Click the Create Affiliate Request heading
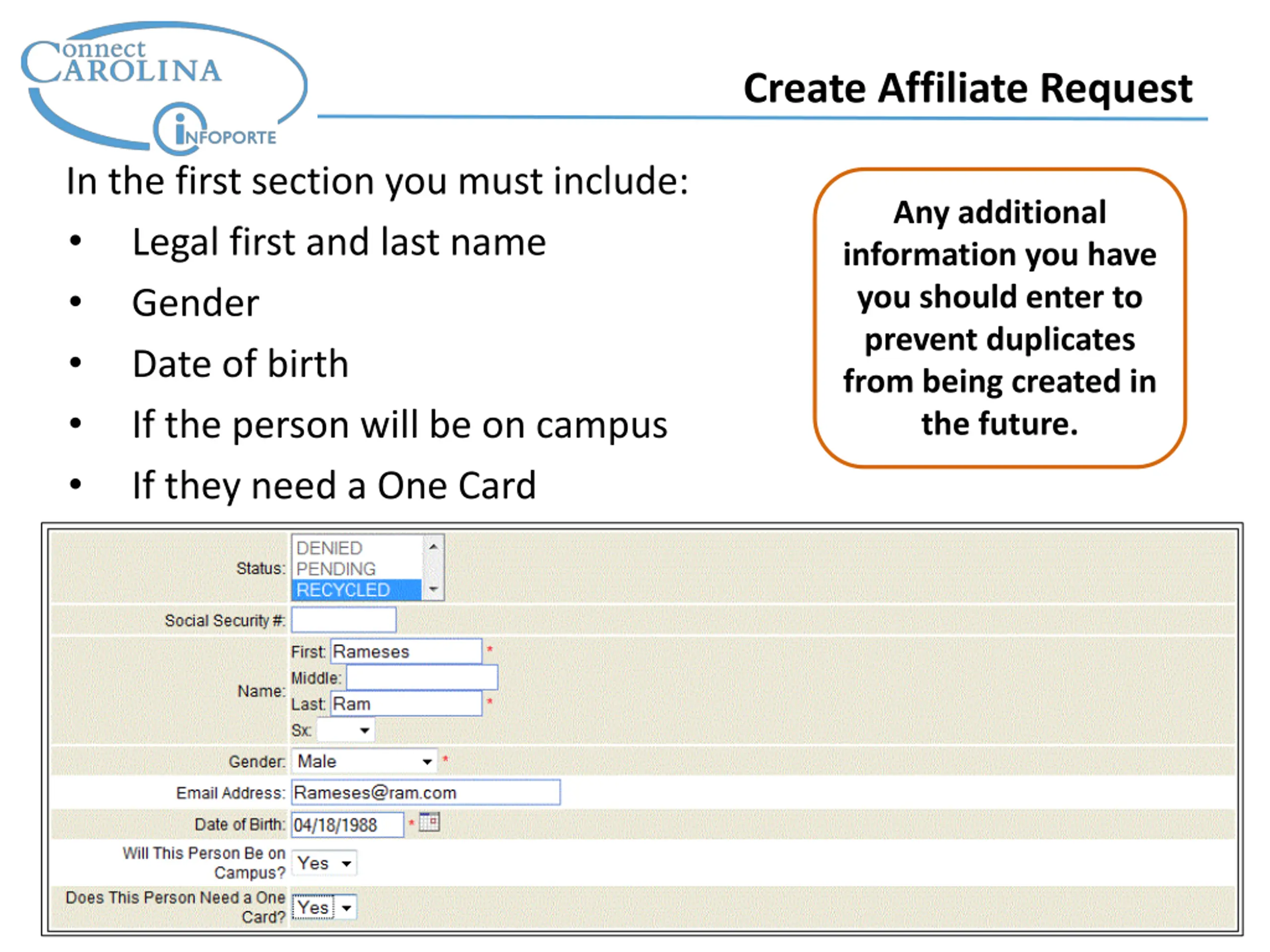 point(968,89)
